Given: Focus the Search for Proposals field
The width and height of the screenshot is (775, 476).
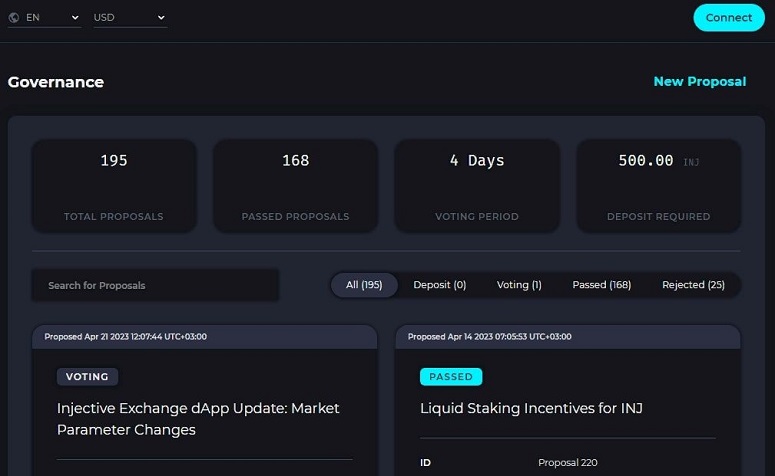Looking at the screenshot, I should 155,286.
